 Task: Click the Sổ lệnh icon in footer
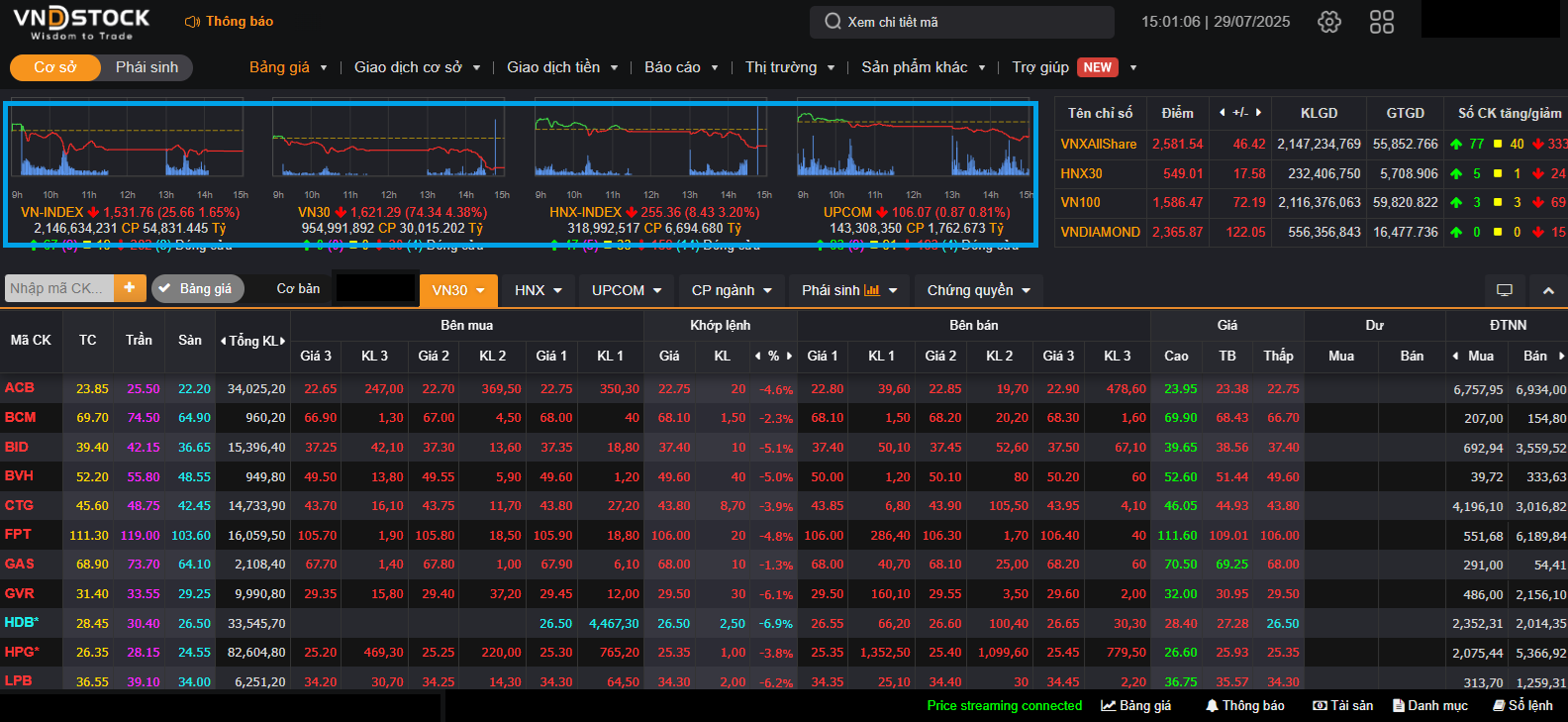1499,706
